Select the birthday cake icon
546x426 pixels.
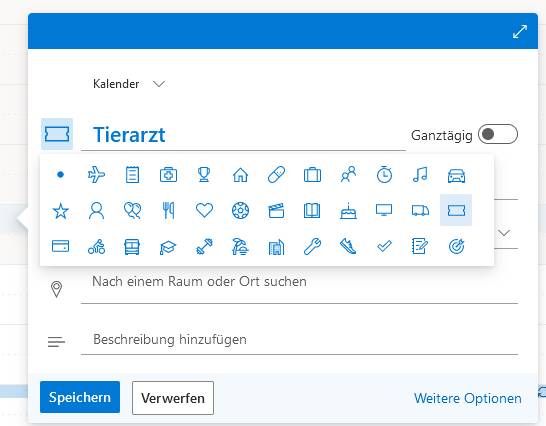click(x=348, y=210)
